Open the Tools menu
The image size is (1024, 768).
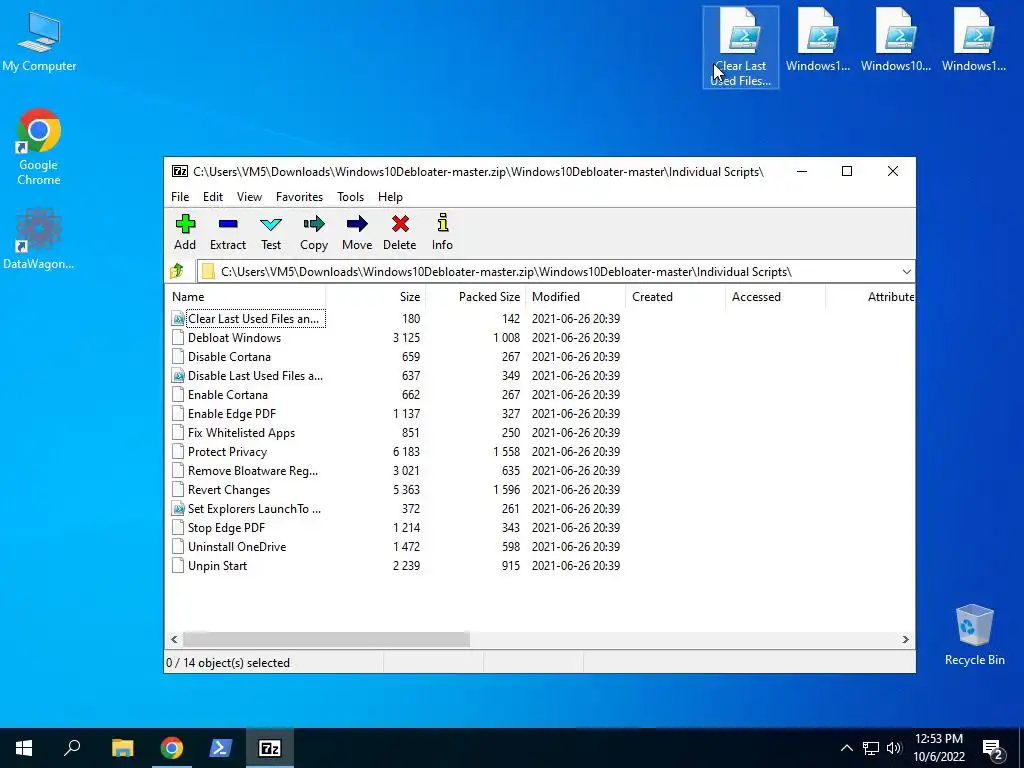[351, 197]
